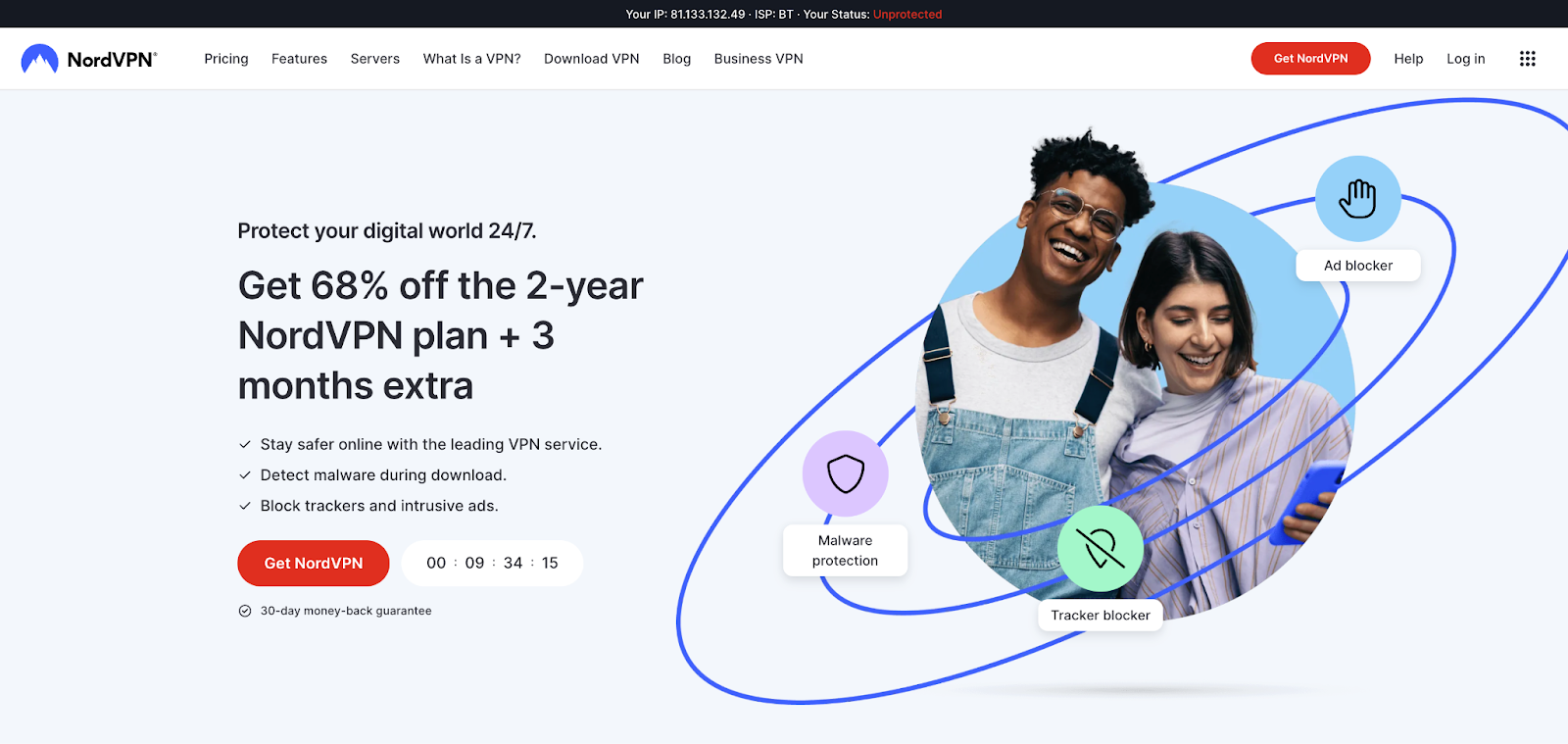Click the header Get NordVPN button
The image size is (1568, 744).
tap(1311, 59)
